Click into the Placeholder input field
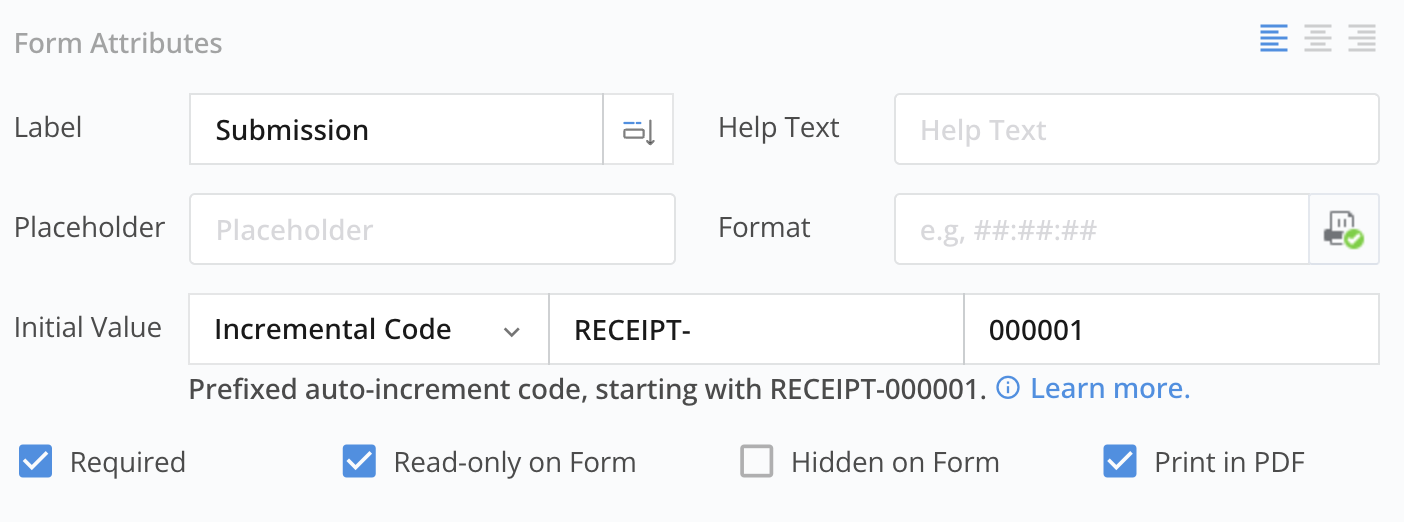The image size is (1404, 522). click(x=432, y=229)
